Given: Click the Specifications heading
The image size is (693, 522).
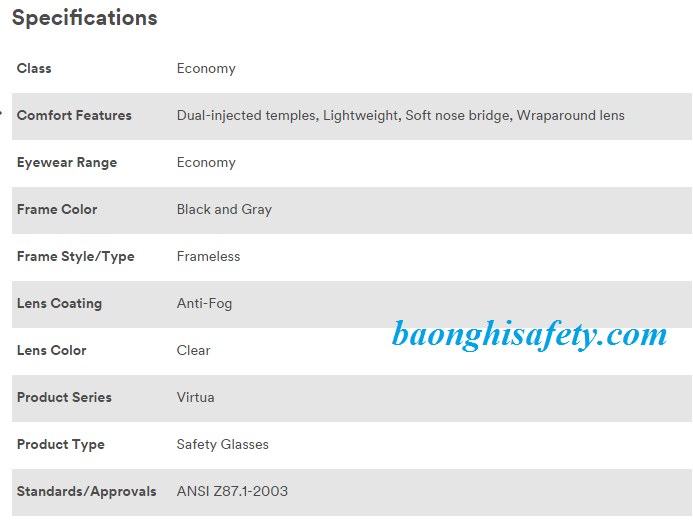Looking at the screenshot, I should (x=85, y=18).
